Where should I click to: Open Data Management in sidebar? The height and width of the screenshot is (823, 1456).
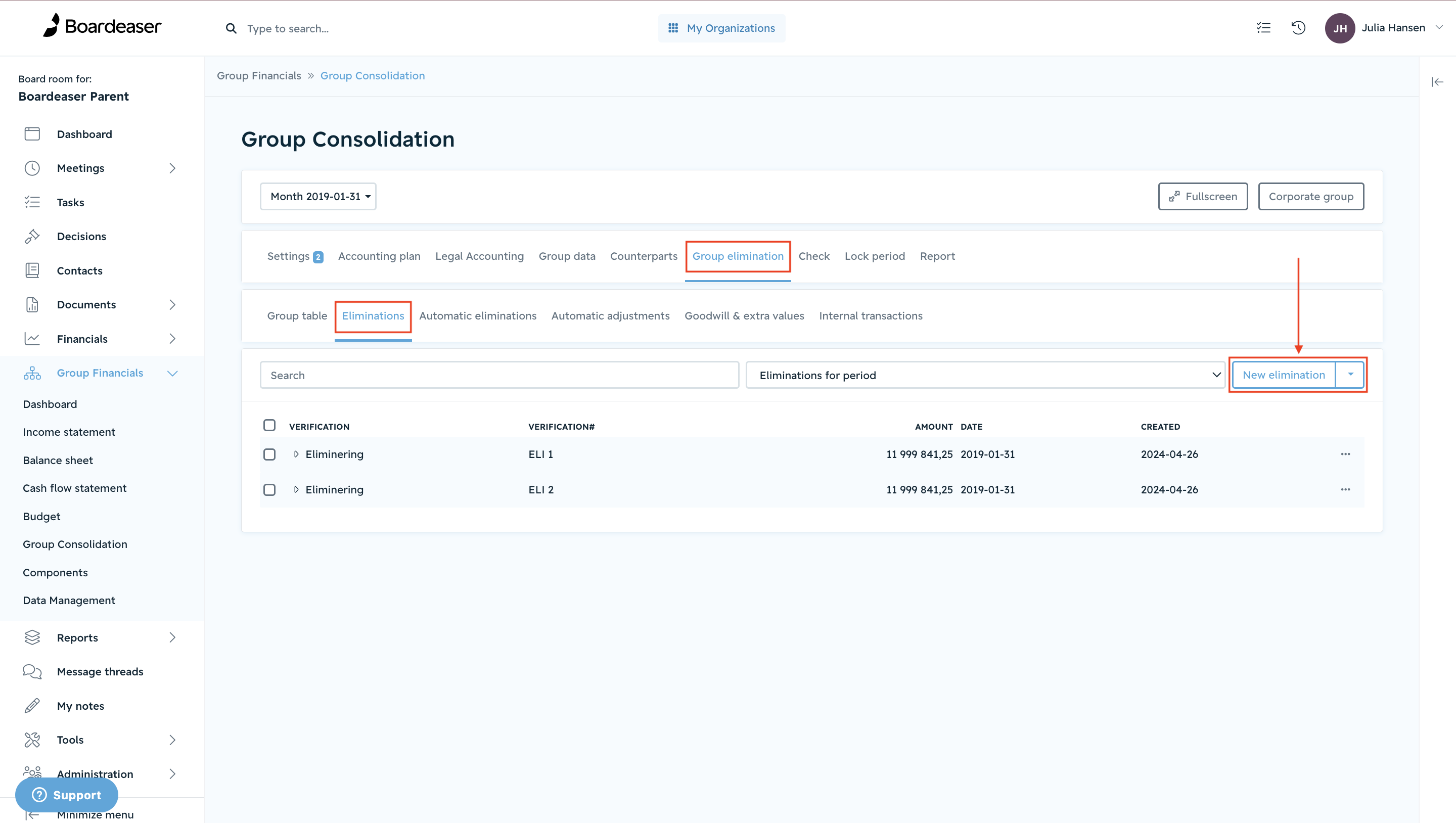pos(69,600)
